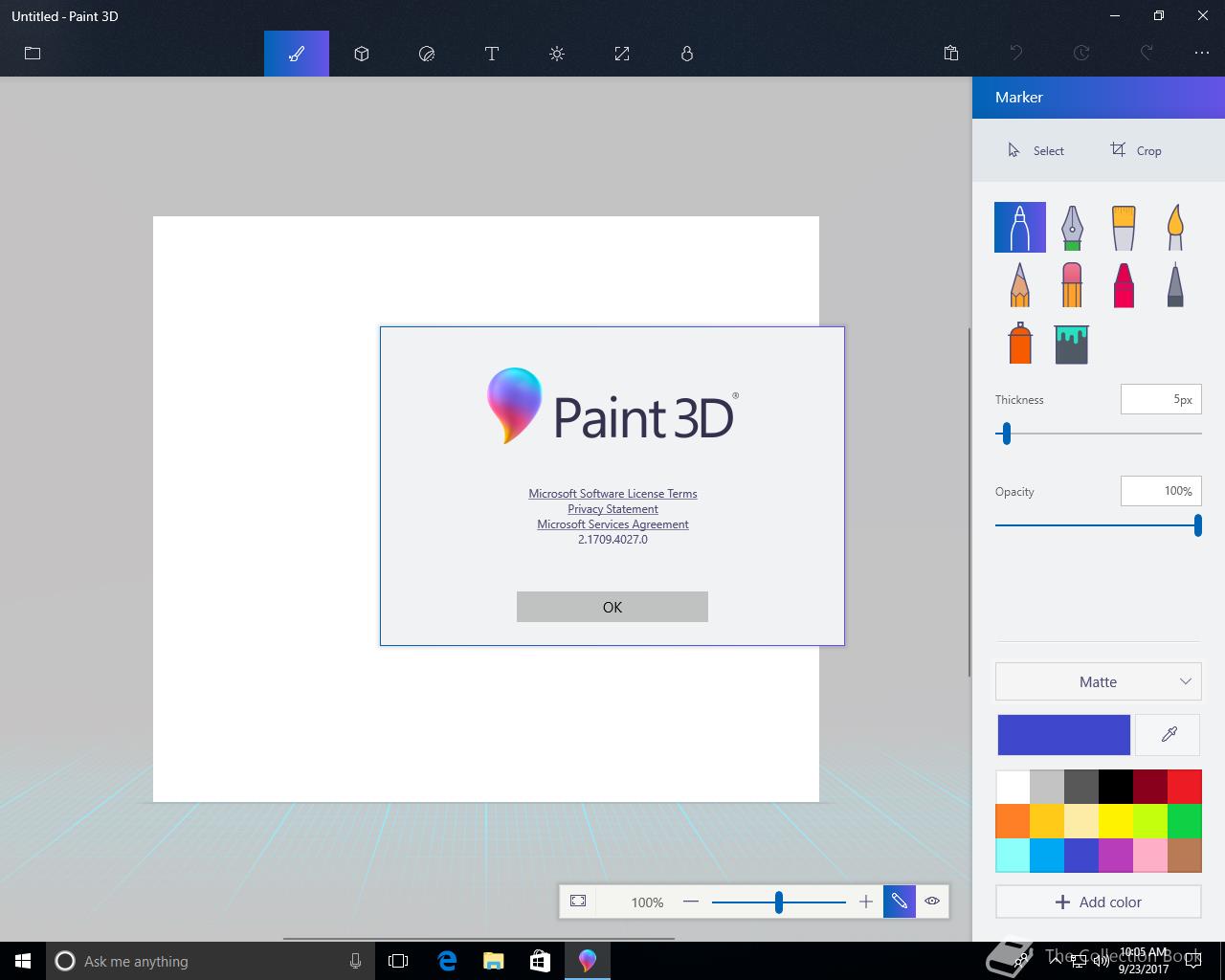Toggle the 2D edit pencil view

click(900, 902)
